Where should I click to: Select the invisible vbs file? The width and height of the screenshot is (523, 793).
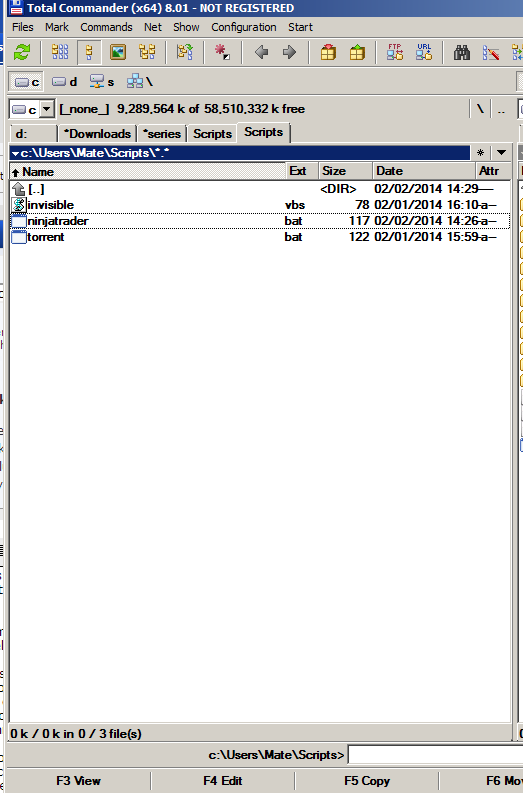tap(260, 205)
